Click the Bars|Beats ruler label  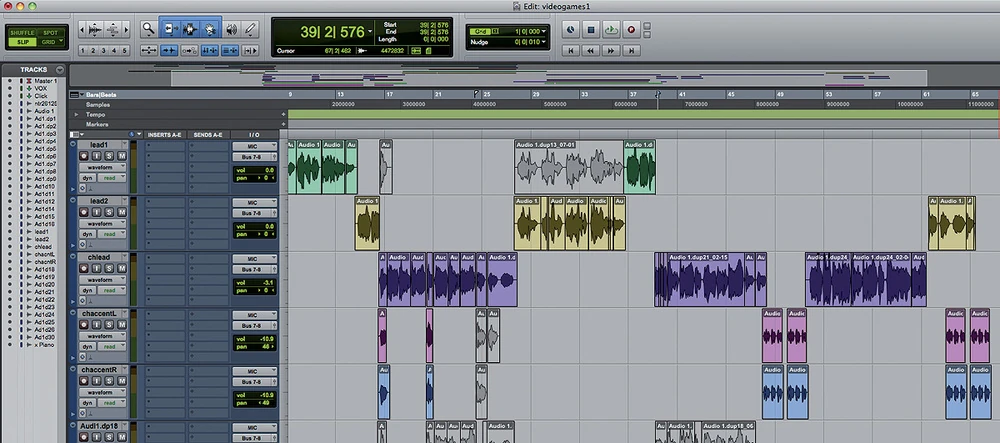(101, 94)
